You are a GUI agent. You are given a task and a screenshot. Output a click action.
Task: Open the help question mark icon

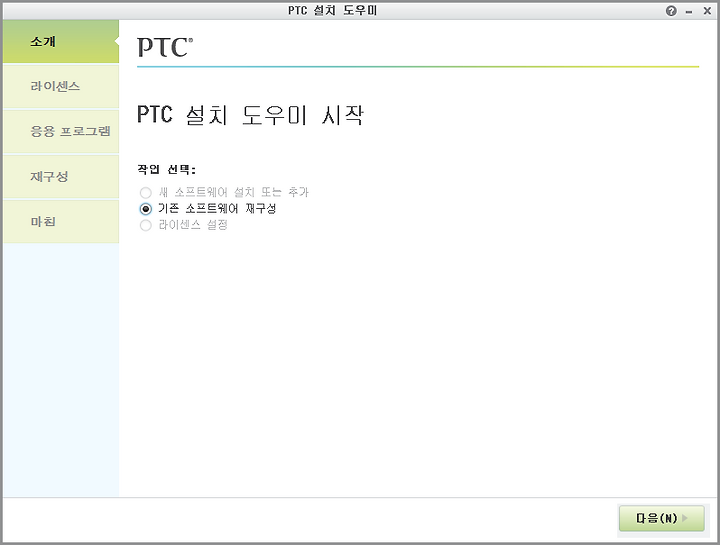tap(671, 11)
